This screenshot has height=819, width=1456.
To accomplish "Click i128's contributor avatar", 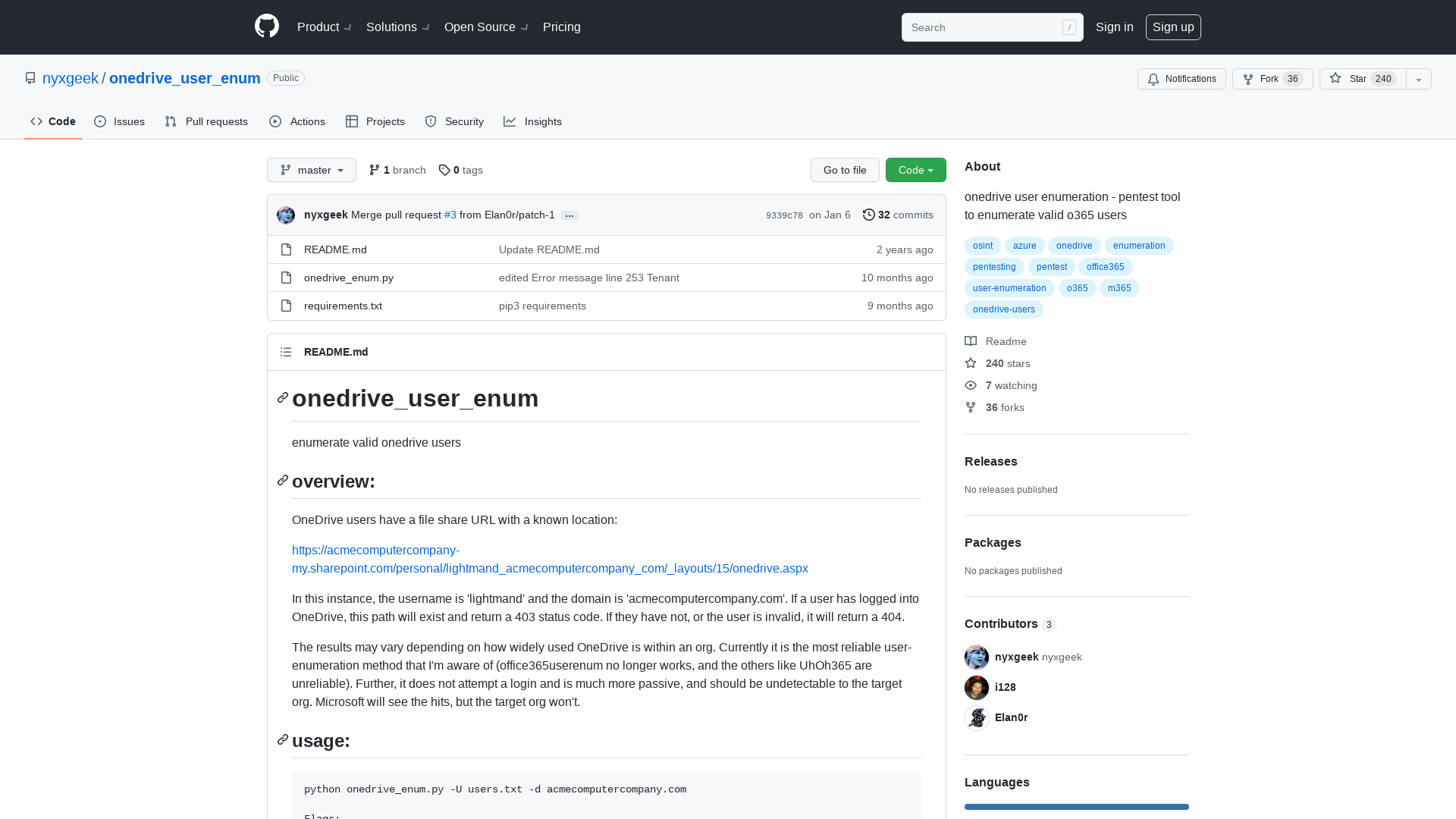I will pyautogui.click(x=977, y=687).
